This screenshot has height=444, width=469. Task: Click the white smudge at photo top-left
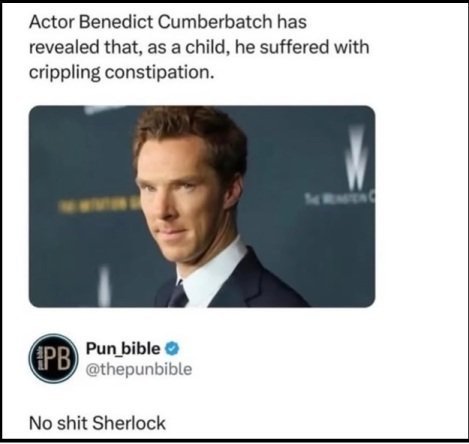(x=98, y=109)
